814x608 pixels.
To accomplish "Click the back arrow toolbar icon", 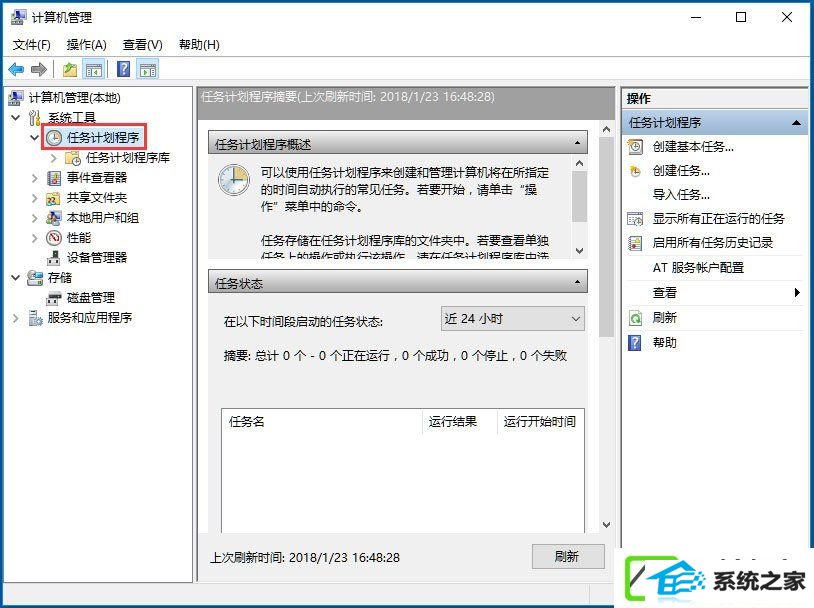I will [x=16, y=69].
